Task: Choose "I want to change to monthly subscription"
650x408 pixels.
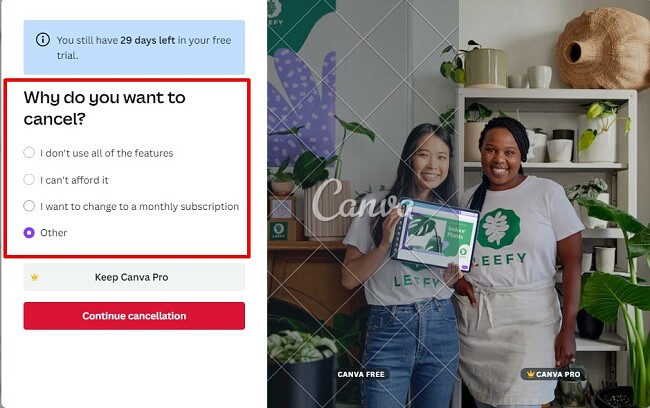Action: click(x=29, y=206)
